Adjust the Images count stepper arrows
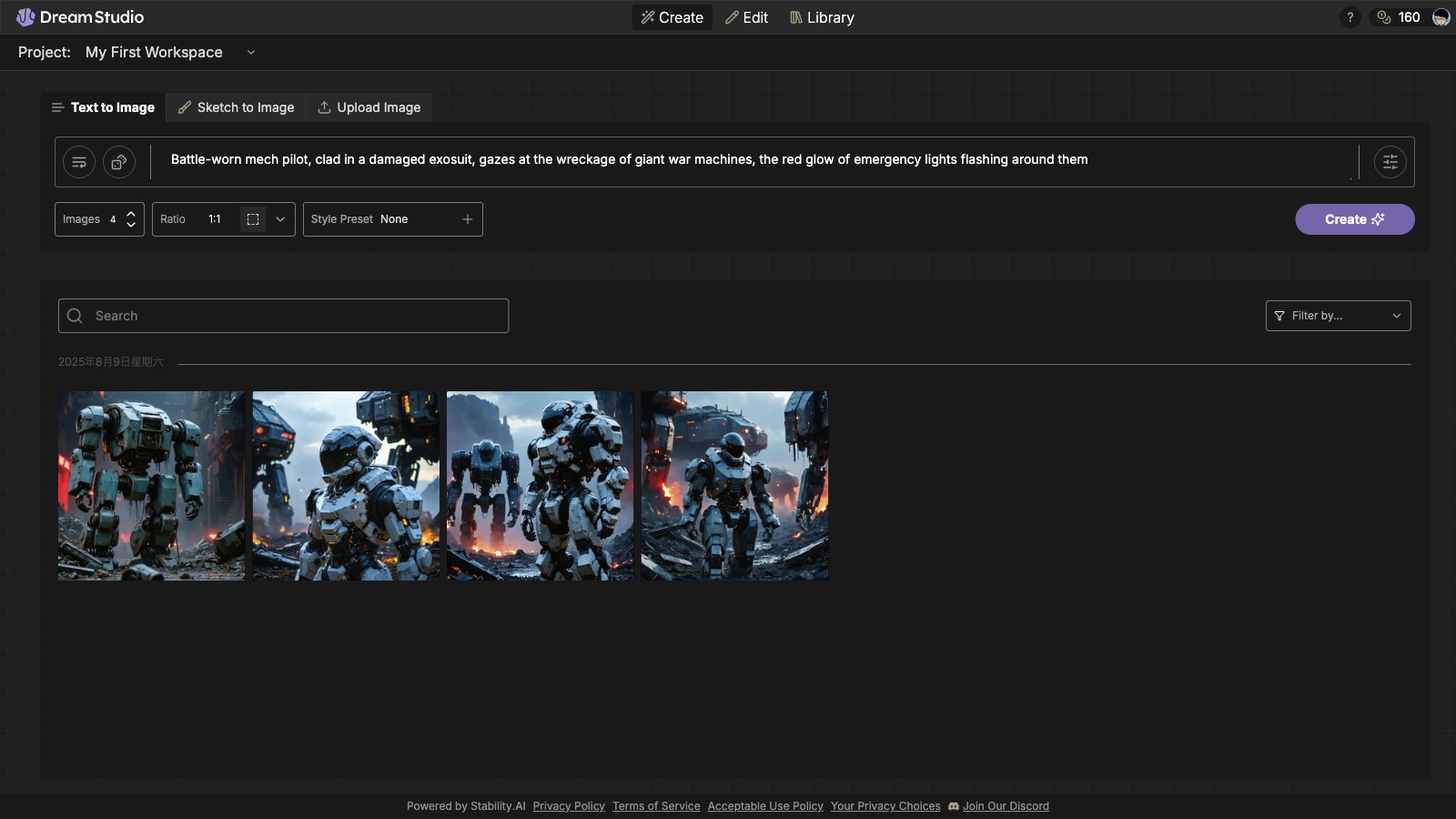Image resolution: width=1456 pixels, height=819 pixels. pyautogui.click(x=131, y=219)
